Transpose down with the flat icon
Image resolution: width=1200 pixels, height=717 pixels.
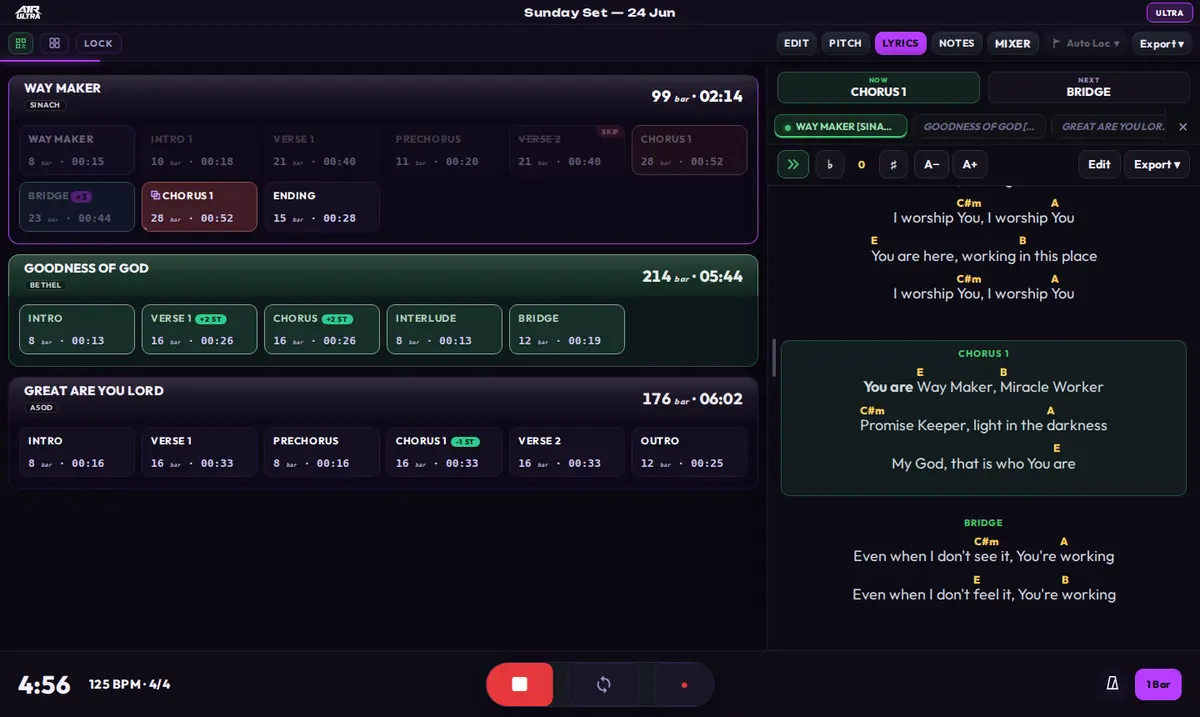point(830,164)
